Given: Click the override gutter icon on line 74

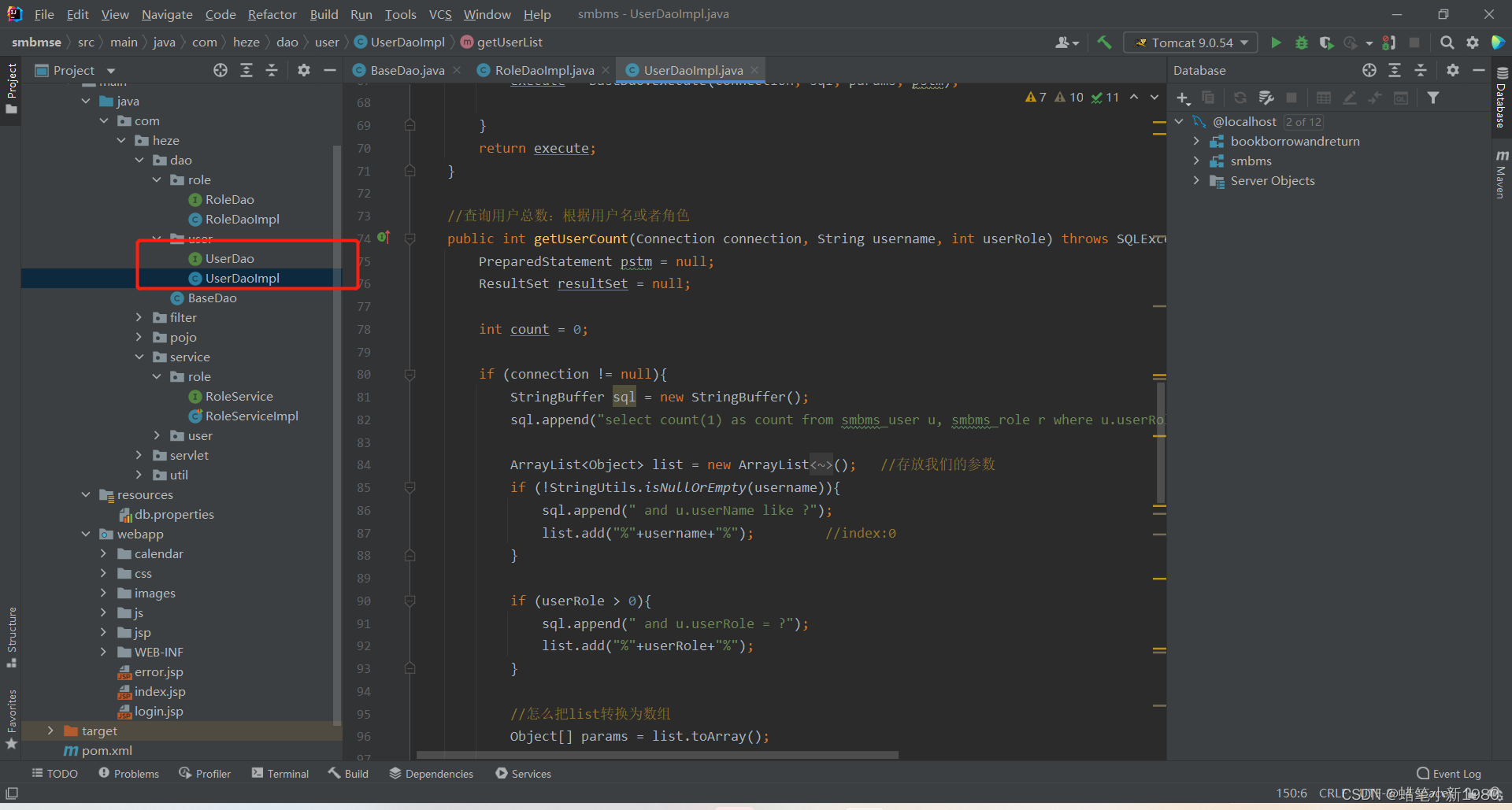Looking at the screenshot, I should point(384,237).
